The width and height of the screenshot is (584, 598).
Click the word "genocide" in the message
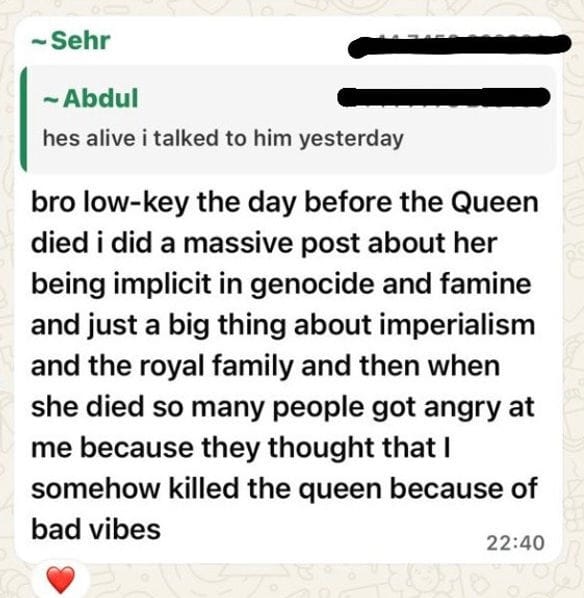click(312, 285)
